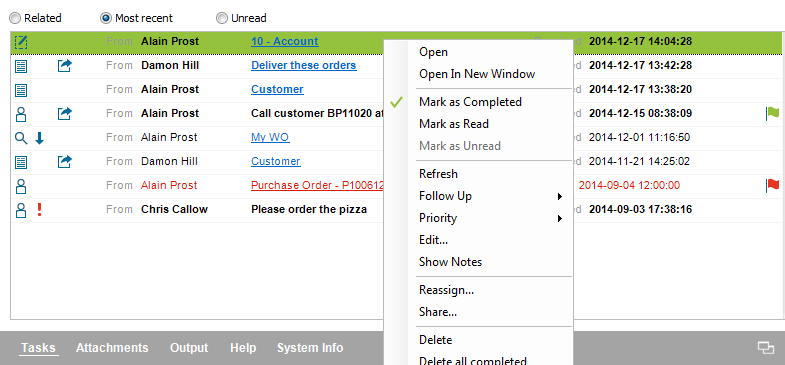Click the share icon on the Deliver these orders row
The height and width of the screenshot is (365, 785).
click(x=65, y=66)
